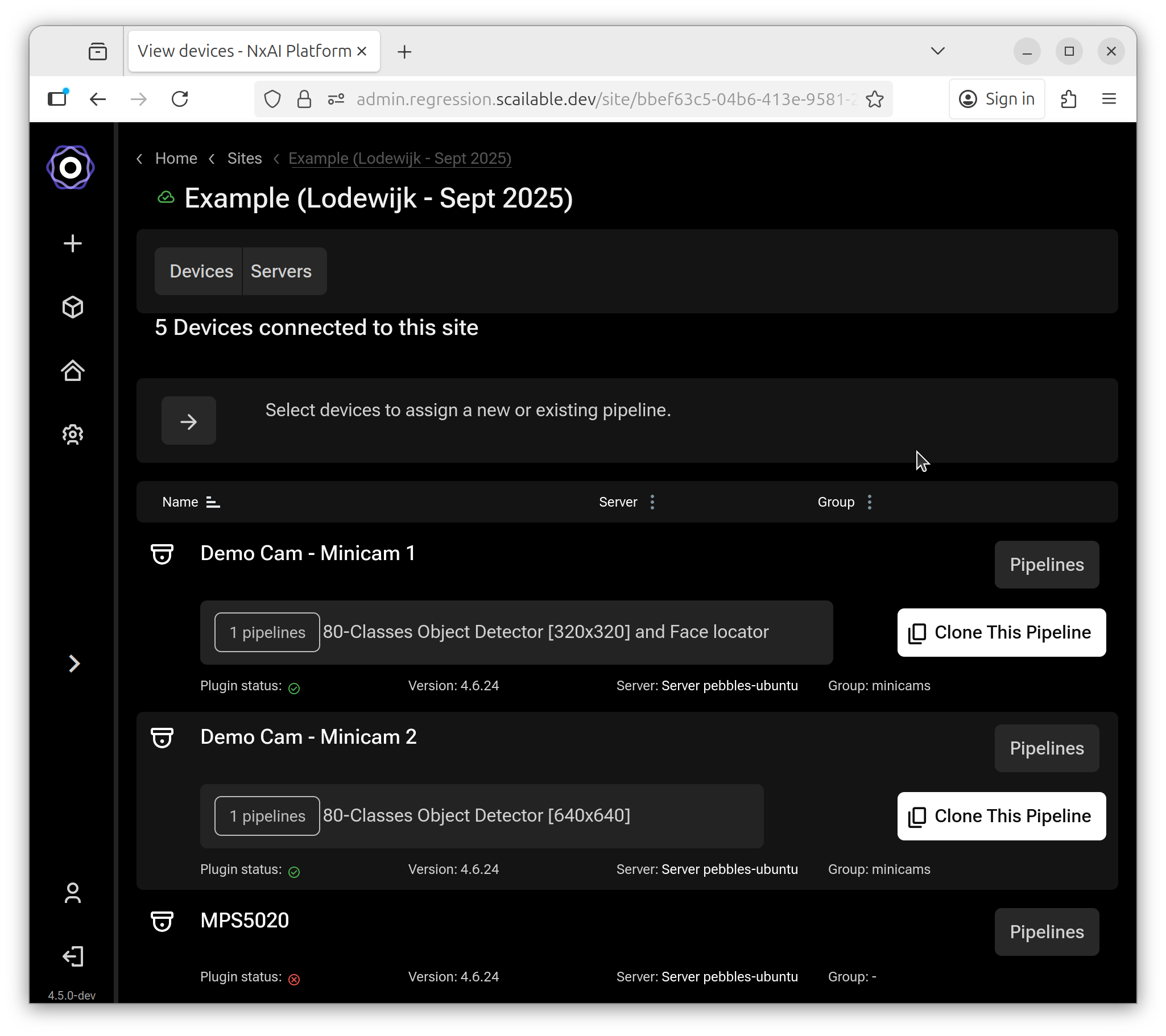The width and height of the screenshot is (1166, 1036).
Task: Switch to the Devices tab
Action: [201, 271]
